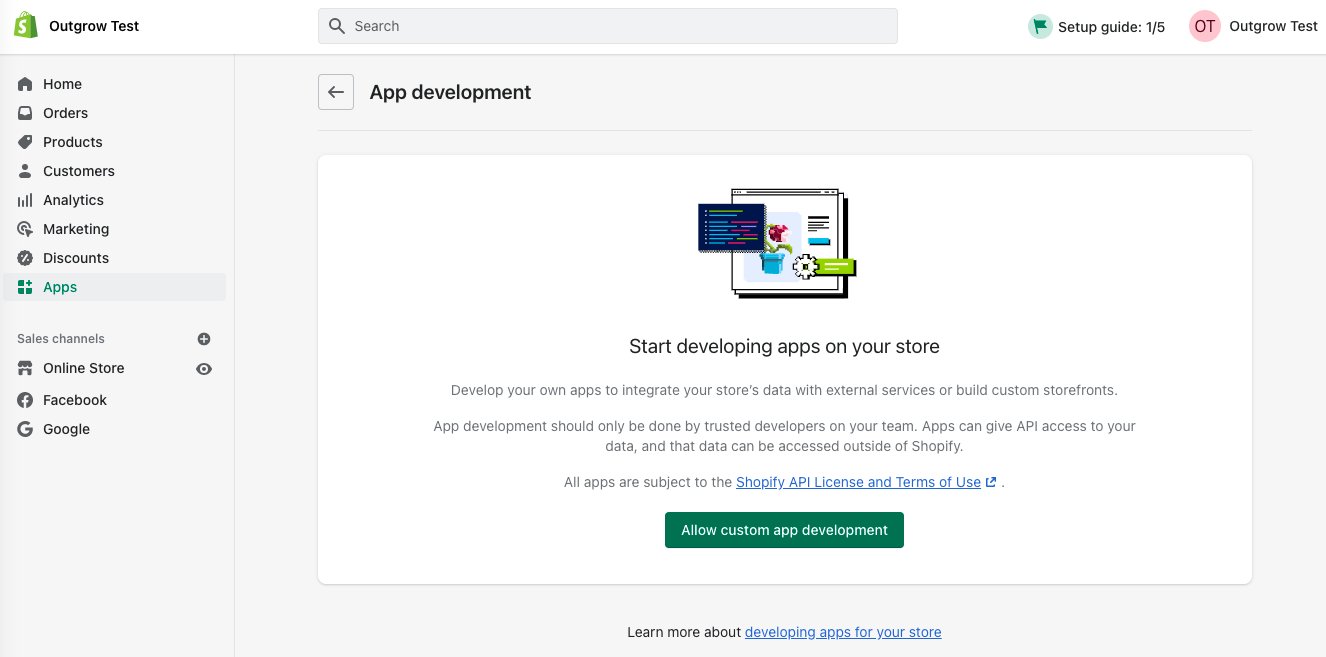Open Shopify API License and Terms link
Viewport: 1326px width, 657px height.
click(x=858, y=482)
